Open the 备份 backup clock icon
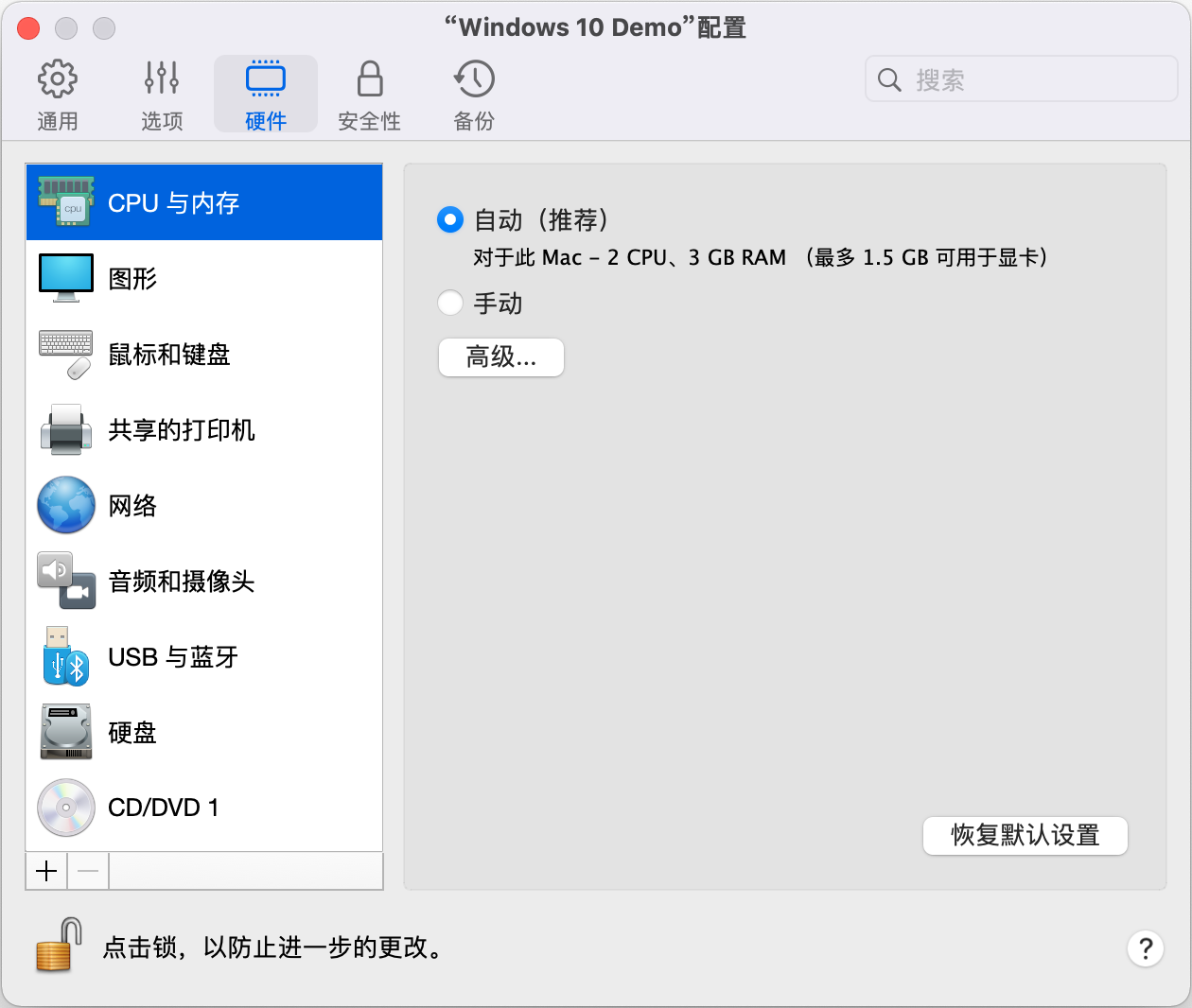 (474, 78)
